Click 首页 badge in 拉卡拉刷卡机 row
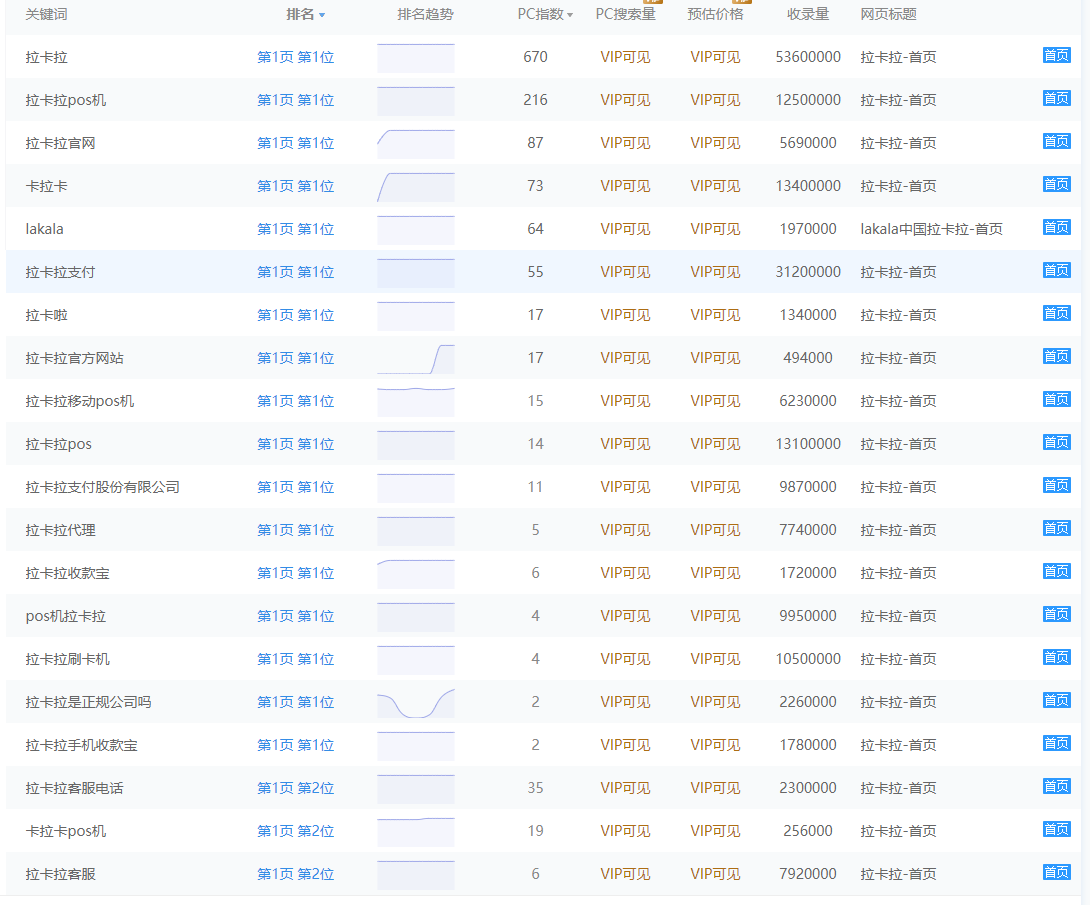This screenshot has height=905, width=1090. [x=1056, y=658]
